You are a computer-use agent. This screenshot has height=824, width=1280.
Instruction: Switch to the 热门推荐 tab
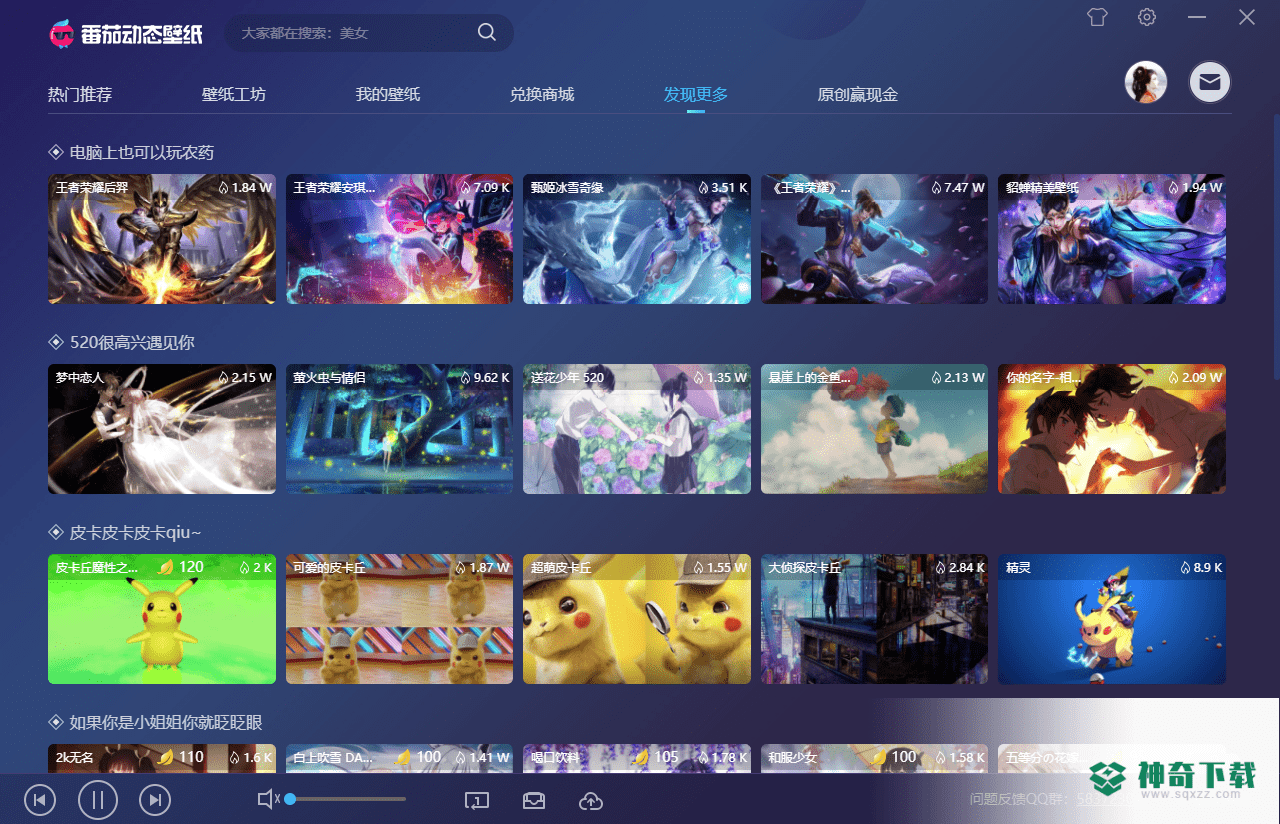point(80,95)
